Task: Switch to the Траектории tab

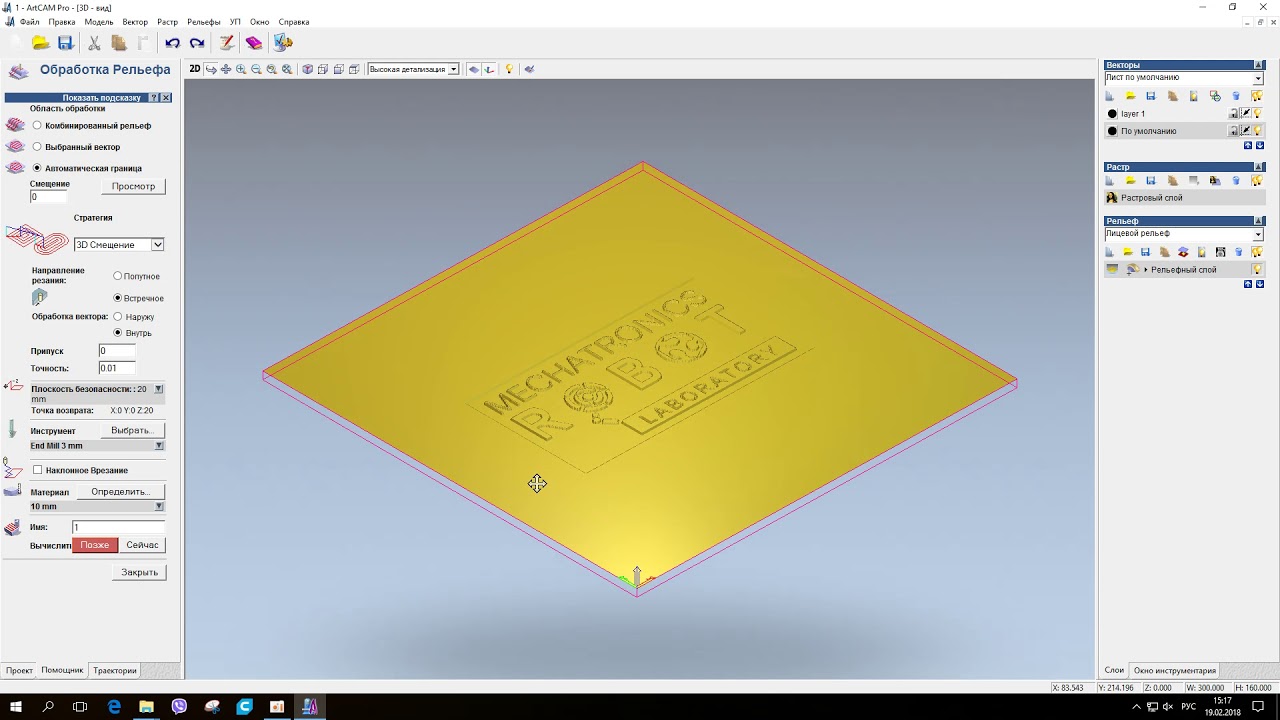Action: [x=115, y=670]
